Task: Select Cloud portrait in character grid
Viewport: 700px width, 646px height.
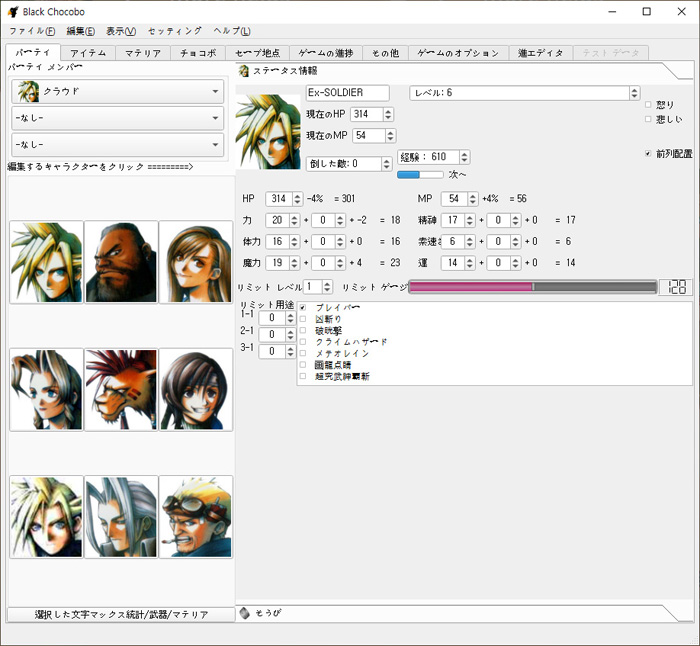Action: 46,262
